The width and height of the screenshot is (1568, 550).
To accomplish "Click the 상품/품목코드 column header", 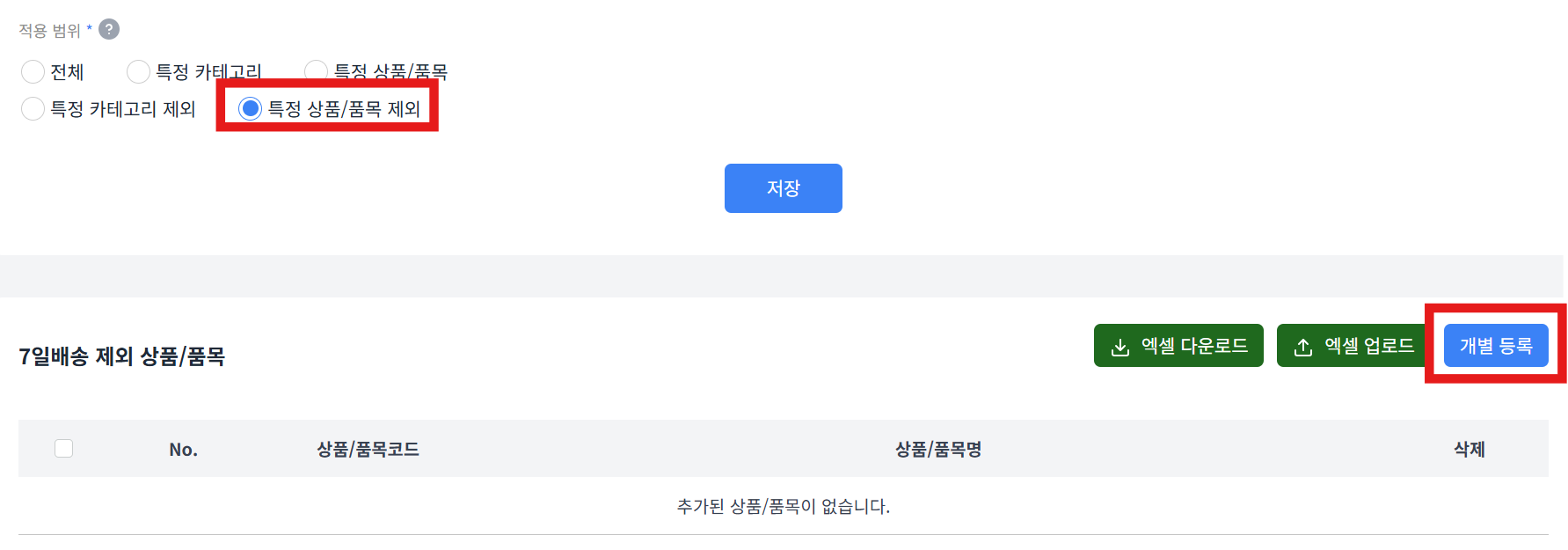I will [x=368, y=450].
